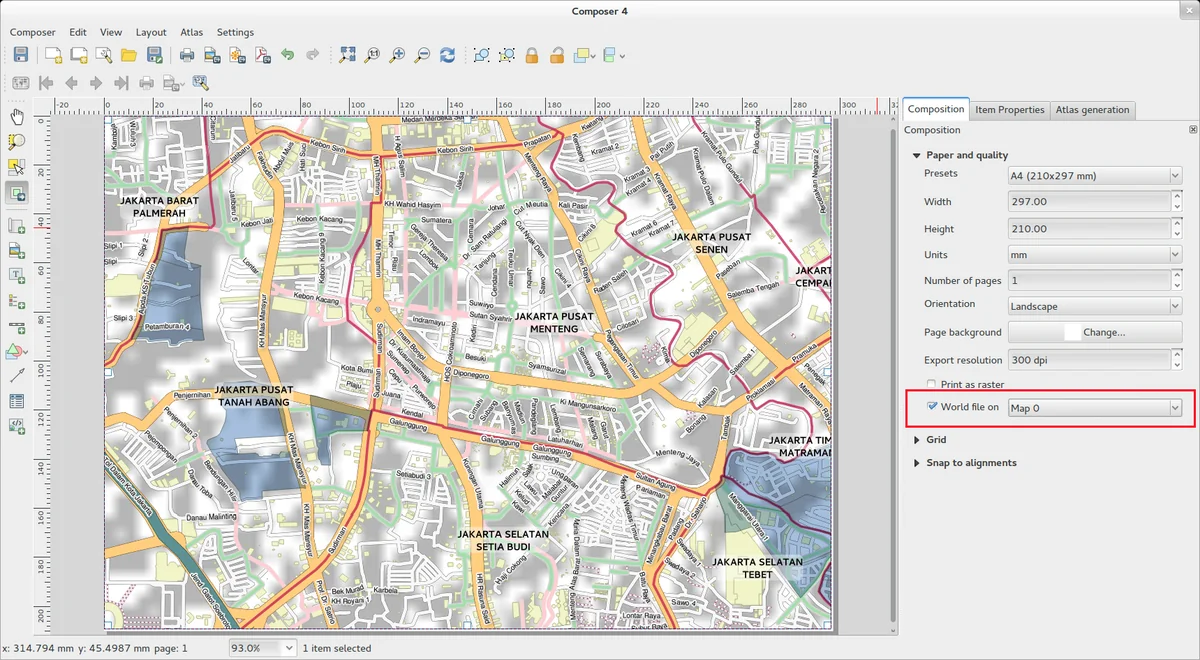Screen dimensions: 1200x660
Task: Open the Atlas menu
Action: coord(191,32)
